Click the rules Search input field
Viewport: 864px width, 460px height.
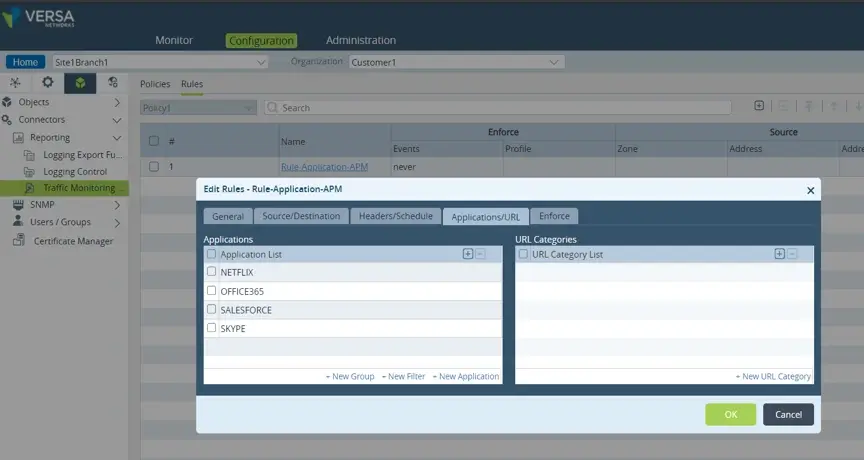pyautogui.click(x=500, y=107)
